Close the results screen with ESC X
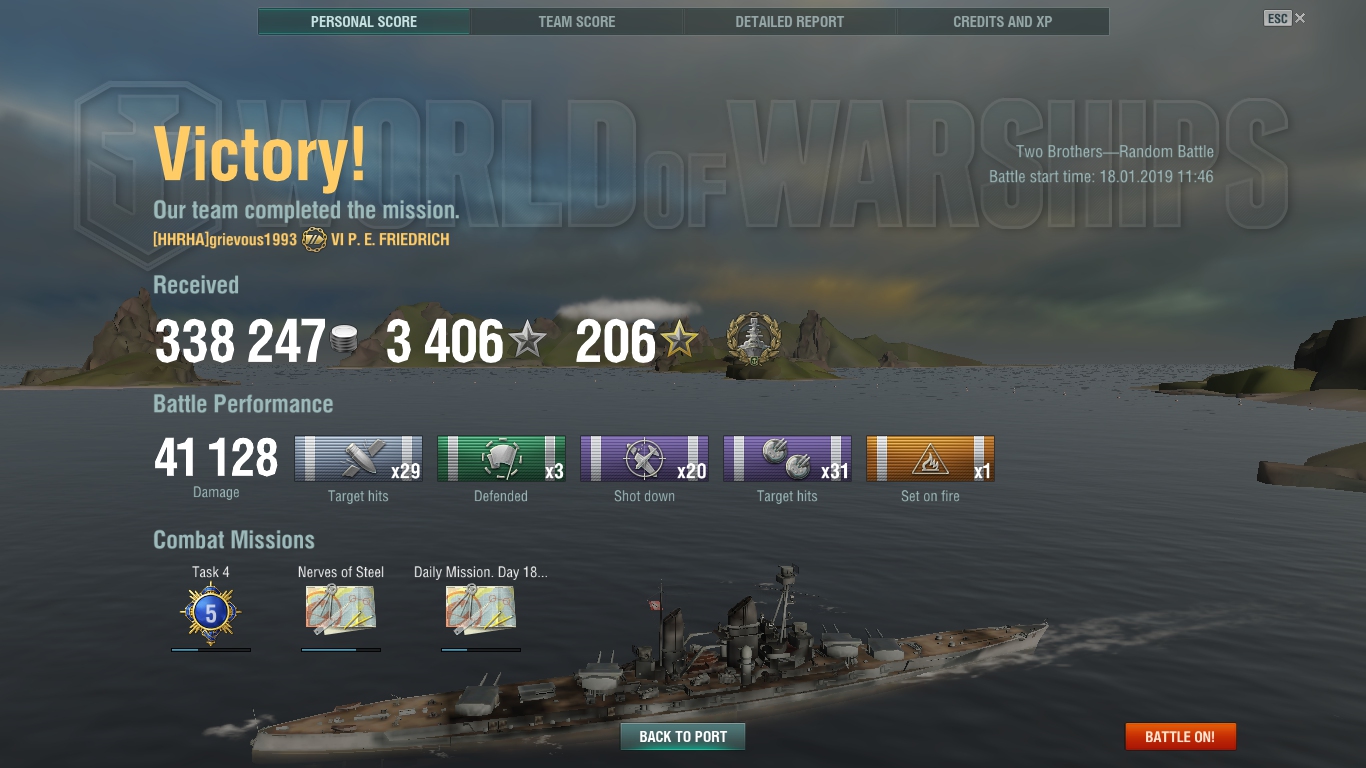The image size is (1366, 768). tap(1285, 18)
